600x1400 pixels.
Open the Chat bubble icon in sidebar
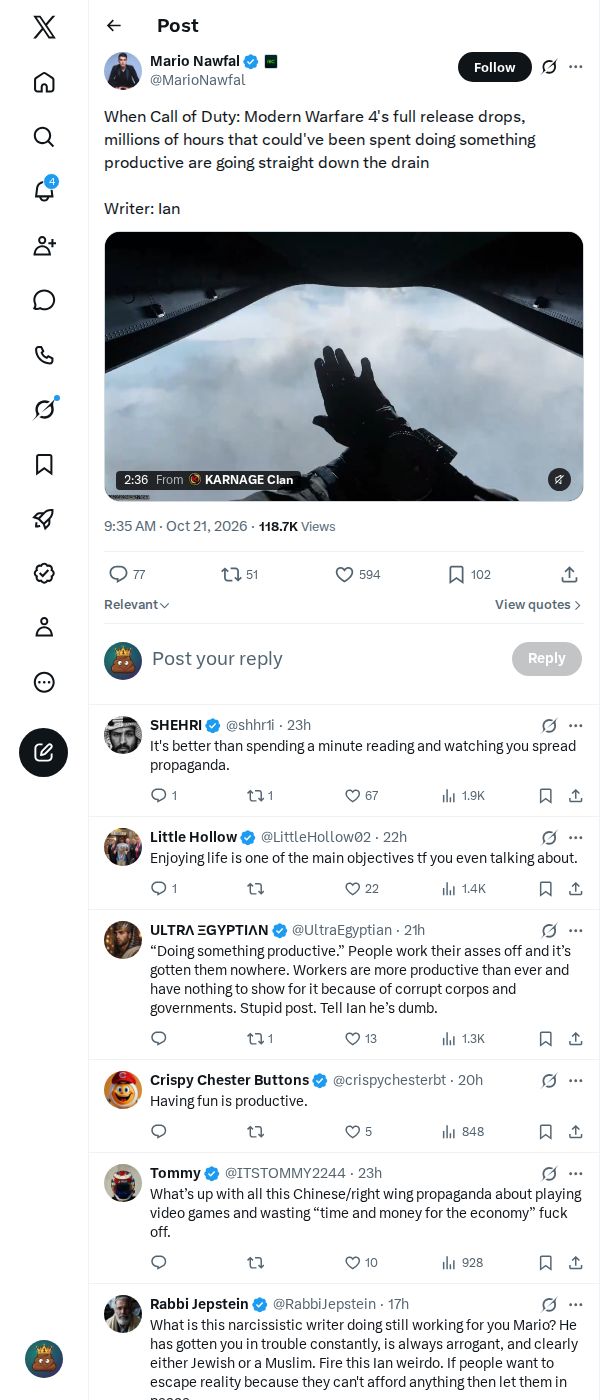point(44,300)
